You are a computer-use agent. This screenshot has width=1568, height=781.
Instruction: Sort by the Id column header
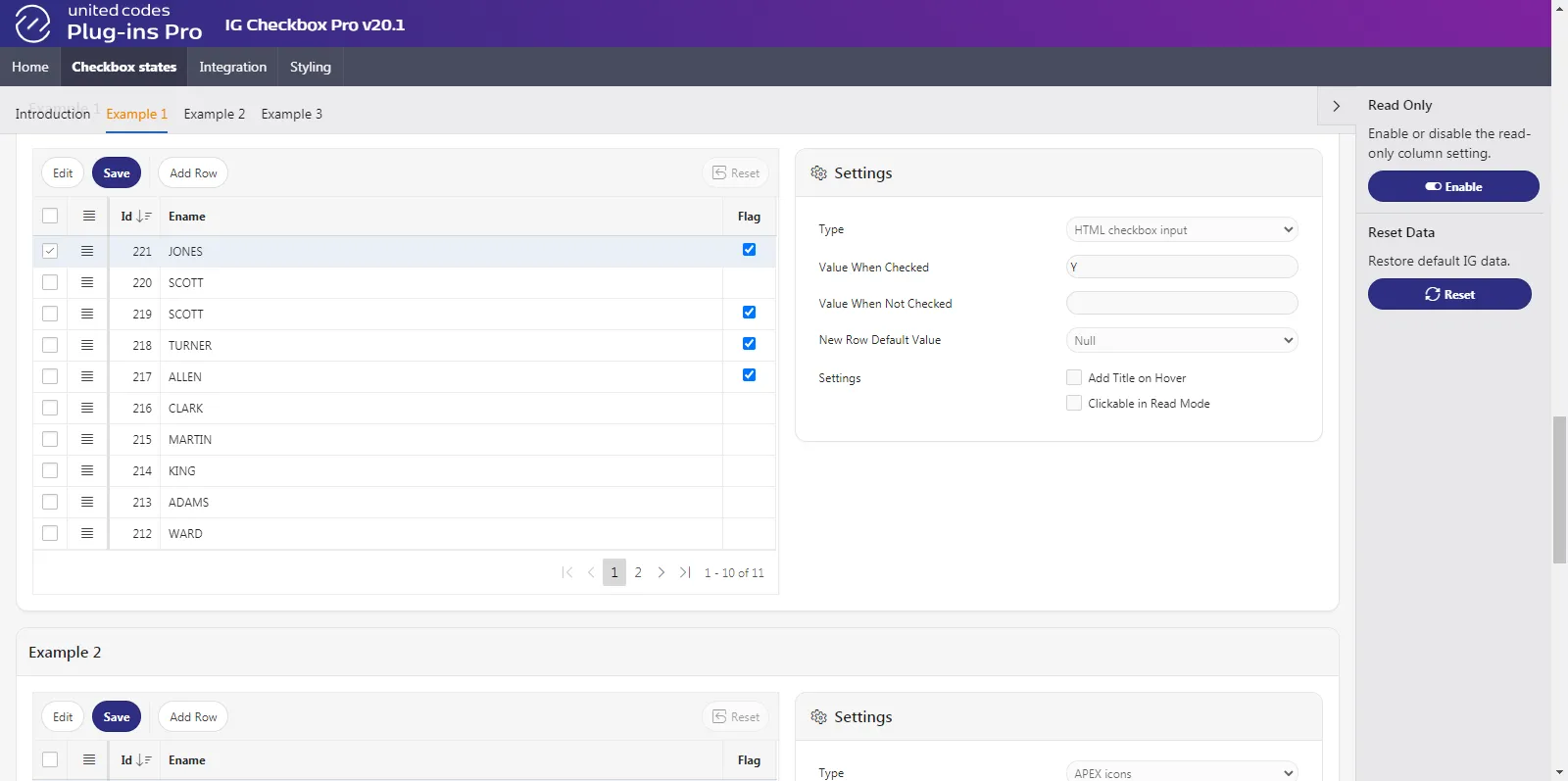[127, 217]
